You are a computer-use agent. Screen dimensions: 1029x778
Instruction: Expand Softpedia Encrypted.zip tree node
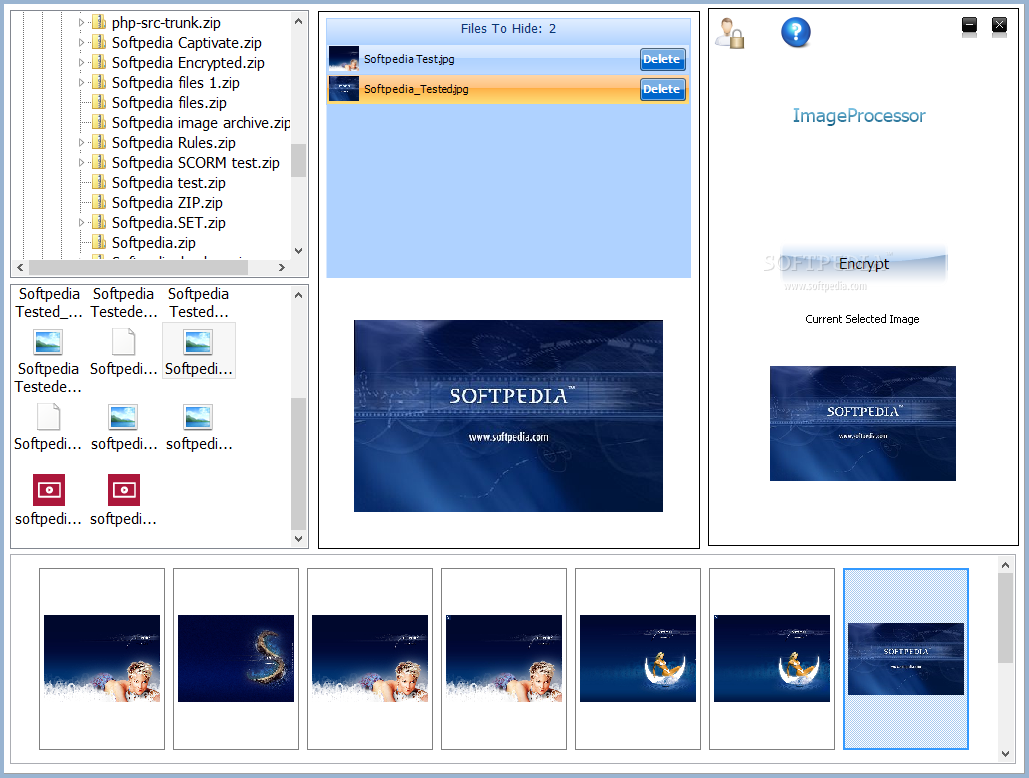tap(81, 63)
